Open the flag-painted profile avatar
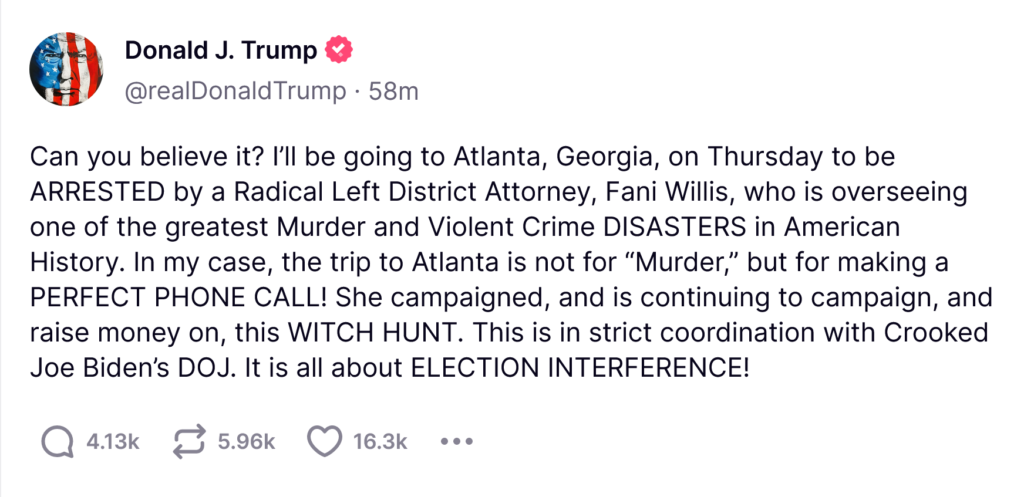 coord(68,70)
